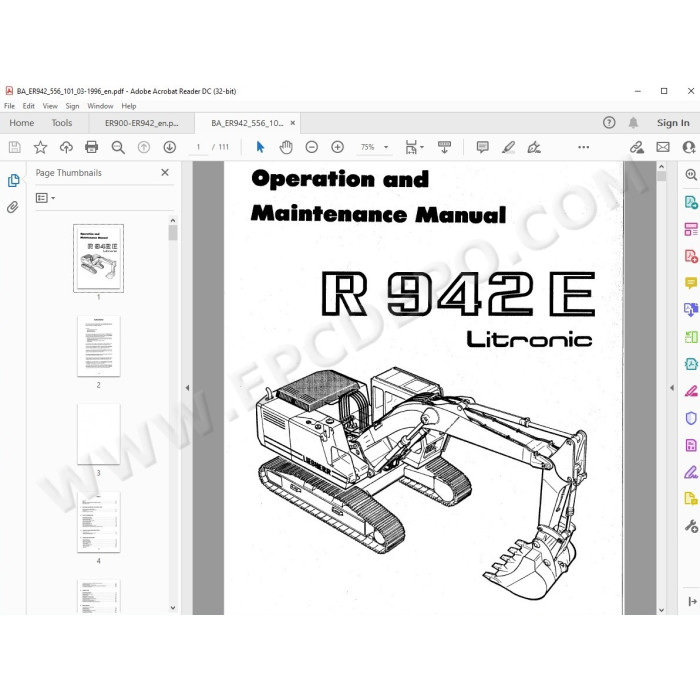The image size is (700, 700).
Task: Open Create PDF tool in right pane
Action: 691,256
